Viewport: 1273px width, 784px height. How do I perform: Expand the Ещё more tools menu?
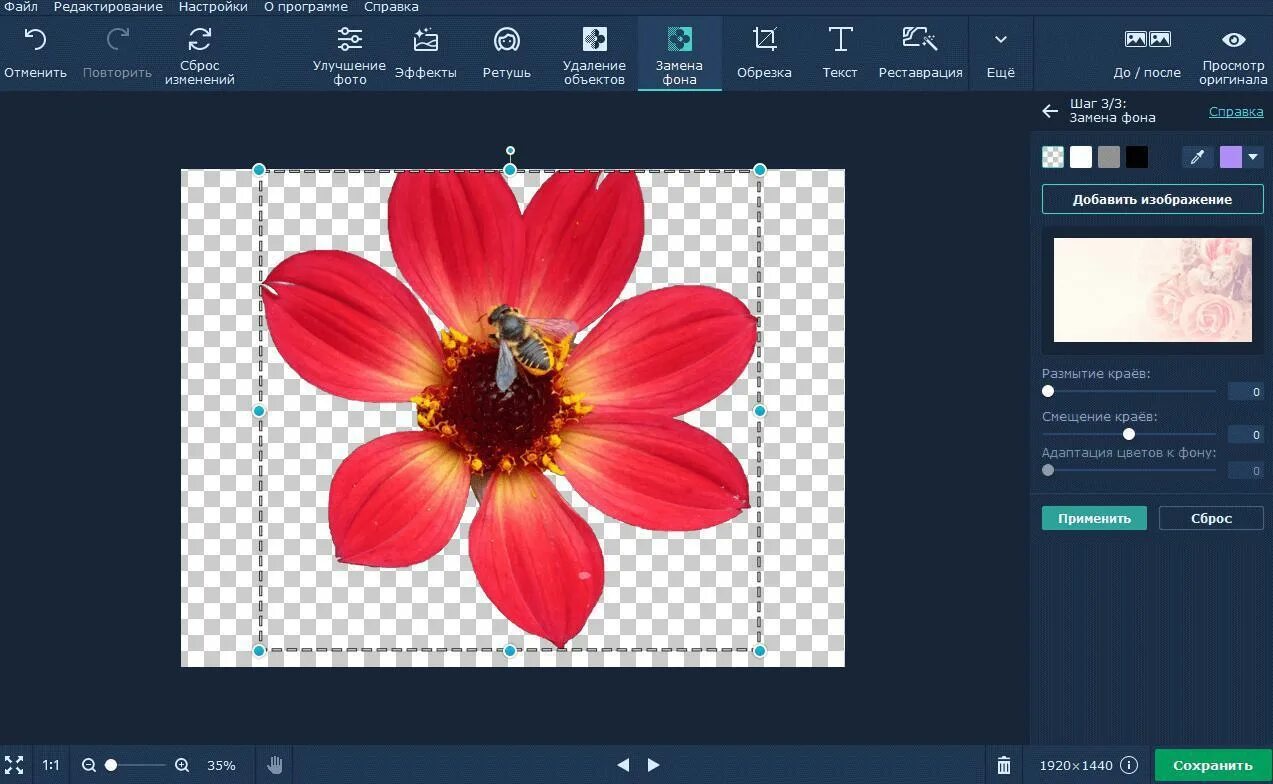pyautogui.click(x=1000, y=55)
